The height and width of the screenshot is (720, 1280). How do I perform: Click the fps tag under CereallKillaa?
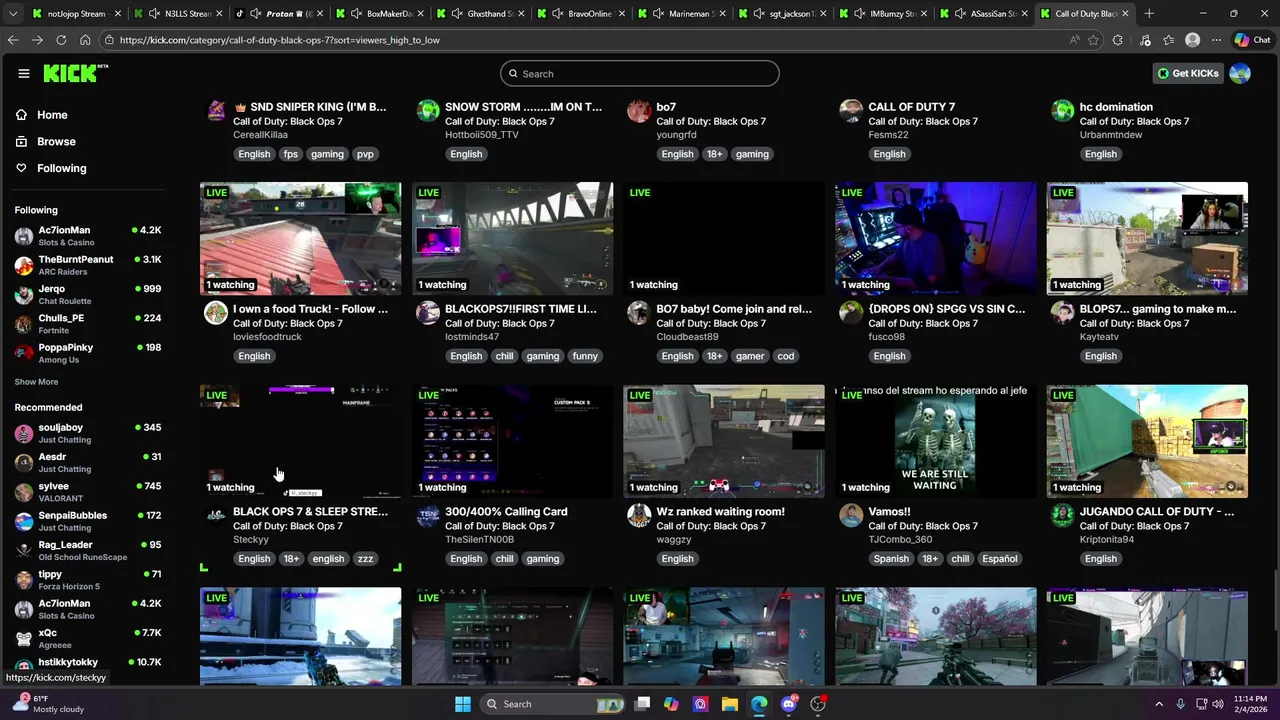point(291,154)
